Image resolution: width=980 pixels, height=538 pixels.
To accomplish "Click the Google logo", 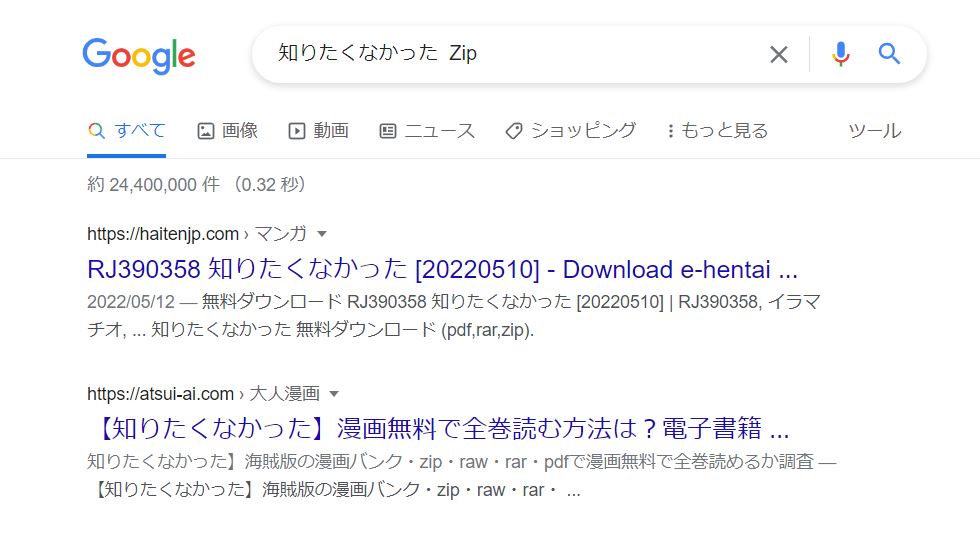I will pos(139,55).
